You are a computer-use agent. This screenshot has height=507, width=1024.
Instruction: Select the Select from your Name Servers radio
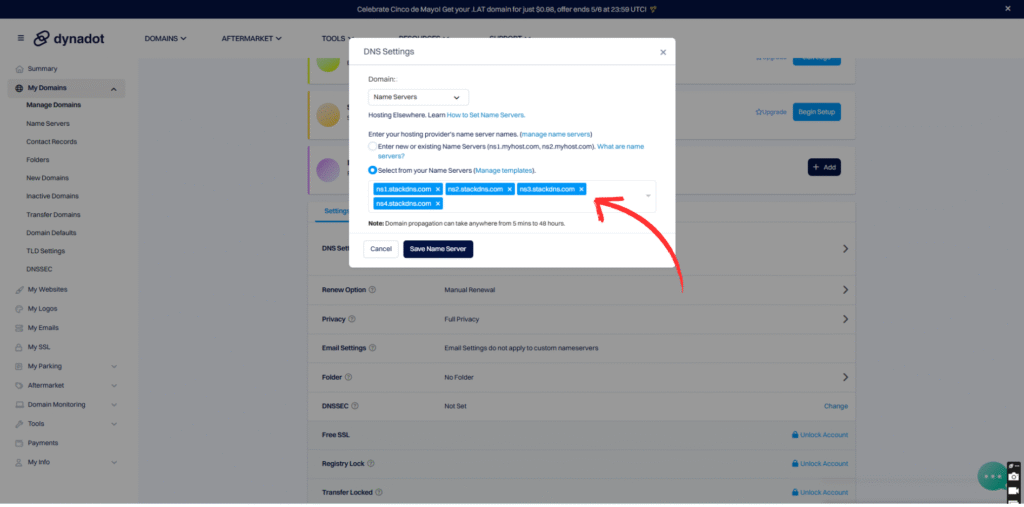tap(372, 170)
